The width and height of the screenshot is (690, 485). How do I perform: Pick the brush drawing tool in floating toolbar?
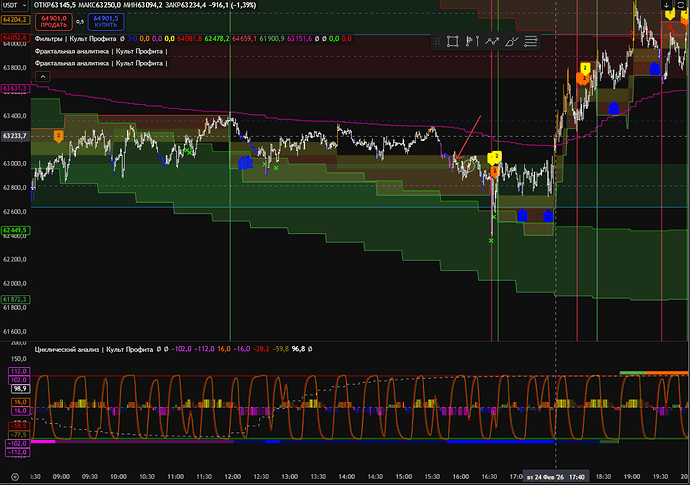pyautogui.click(x=512, y=41)
